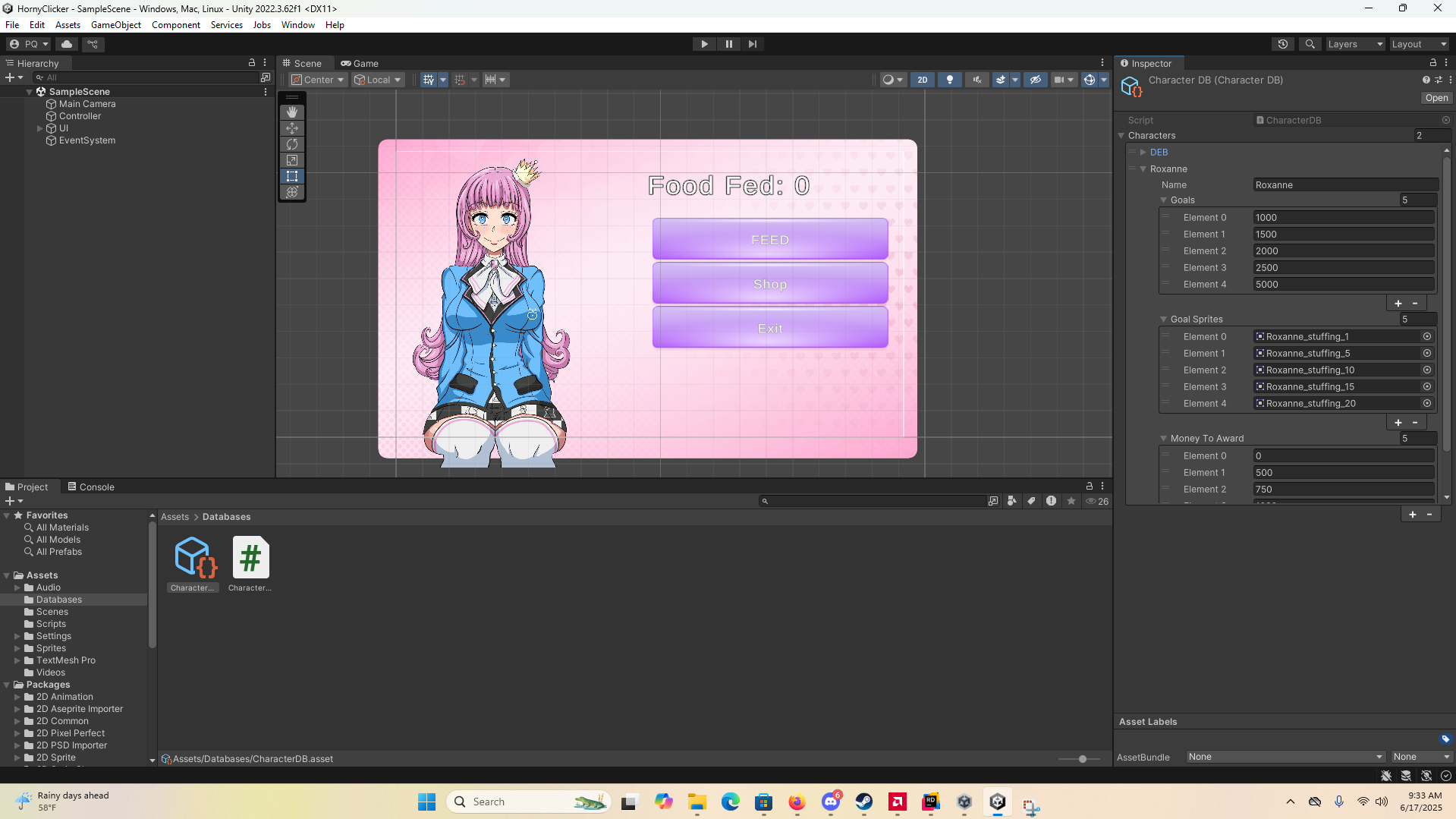Search by label in Project window
This screenshot has width=1456, height=819.
pos(1031,501)
